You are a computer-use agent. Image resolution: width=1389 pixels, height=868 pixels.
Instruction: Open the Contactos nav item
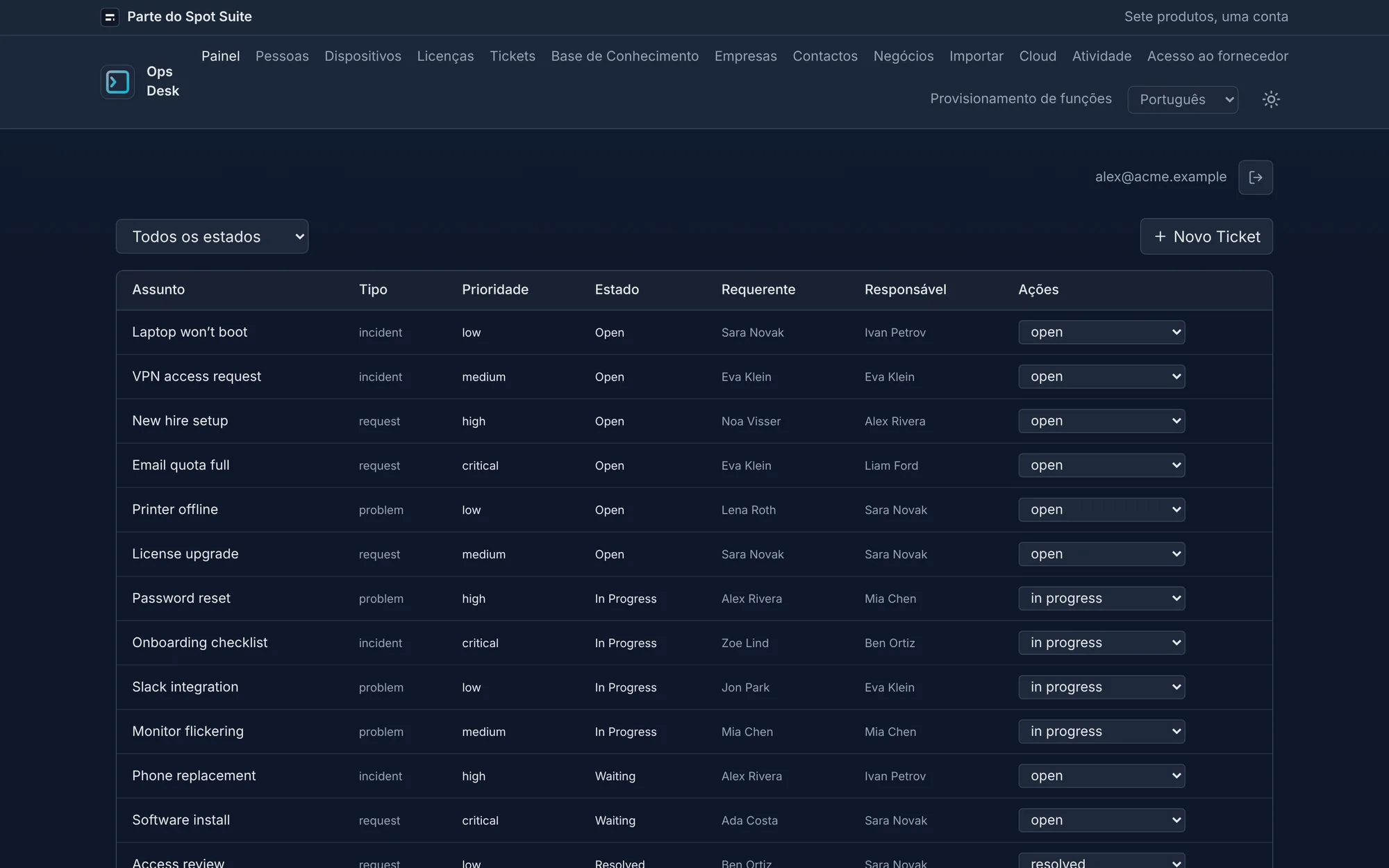825,56
